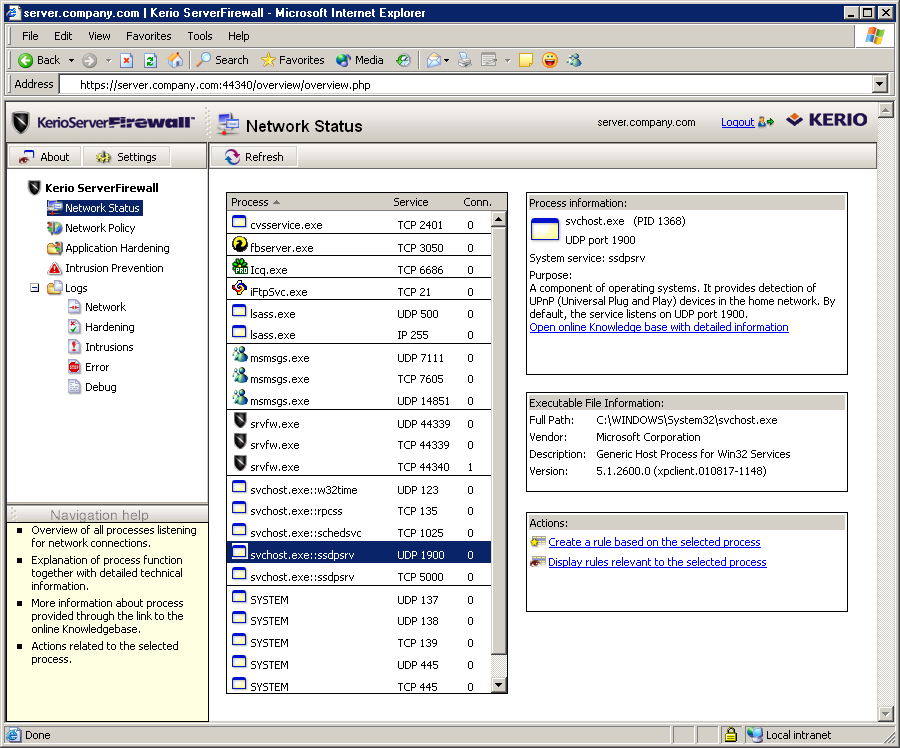Click the Messenger buddies toolbar icon
The height and width of the screenshot is (748, 900).
(574, 60)
